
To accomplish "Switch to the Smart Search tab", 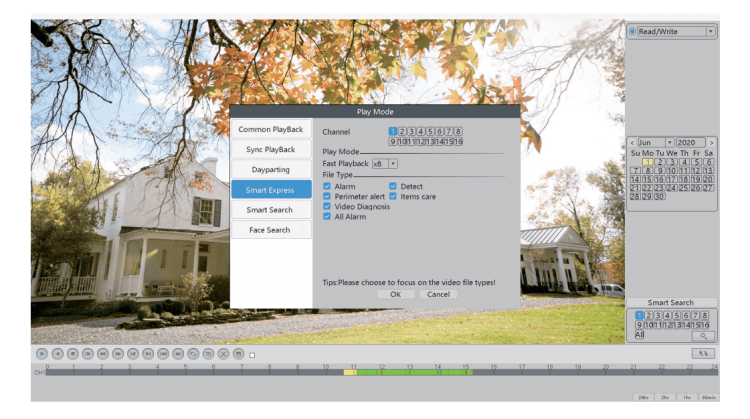I will click(271, 209).
